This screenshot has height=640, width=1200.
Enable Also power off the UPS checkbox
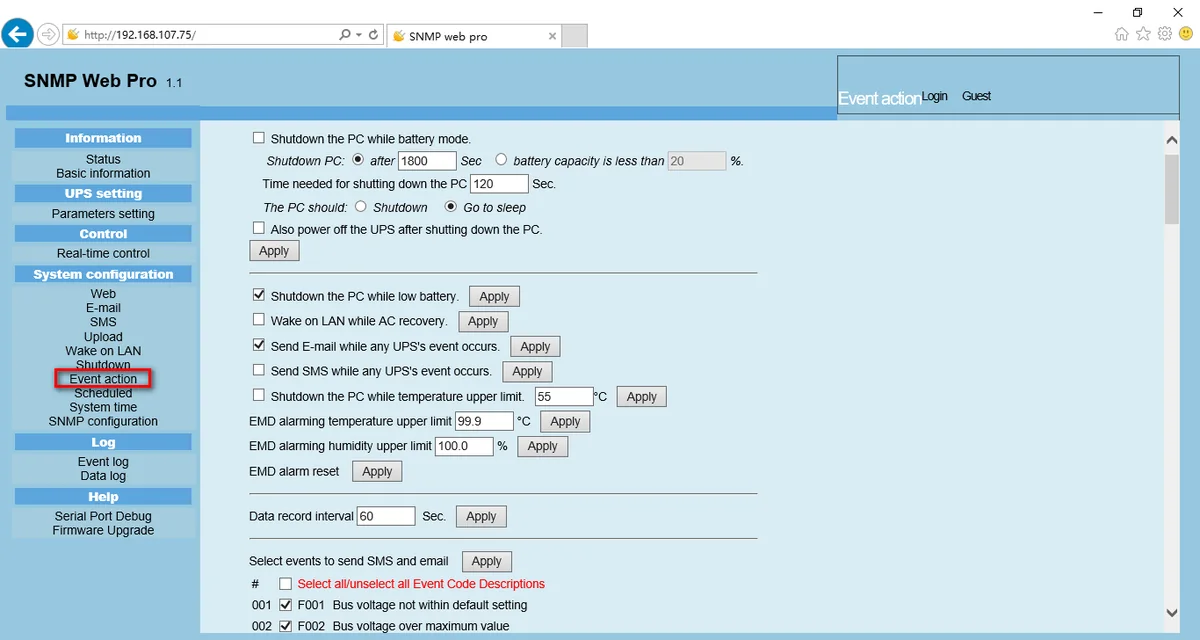click(x=259, y=229)
